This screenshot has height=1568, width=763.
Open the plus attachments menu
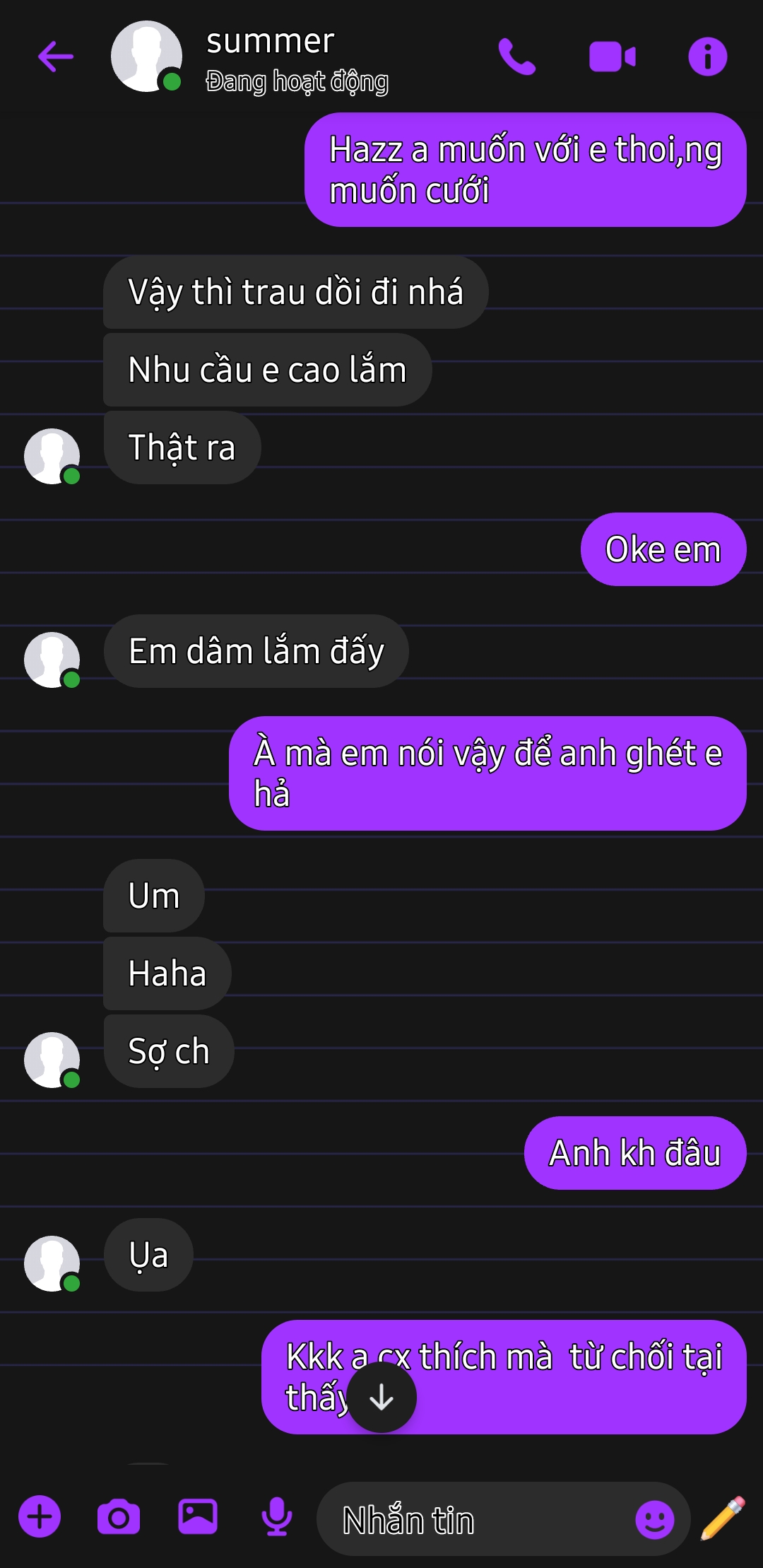(x=40, y=1516)
